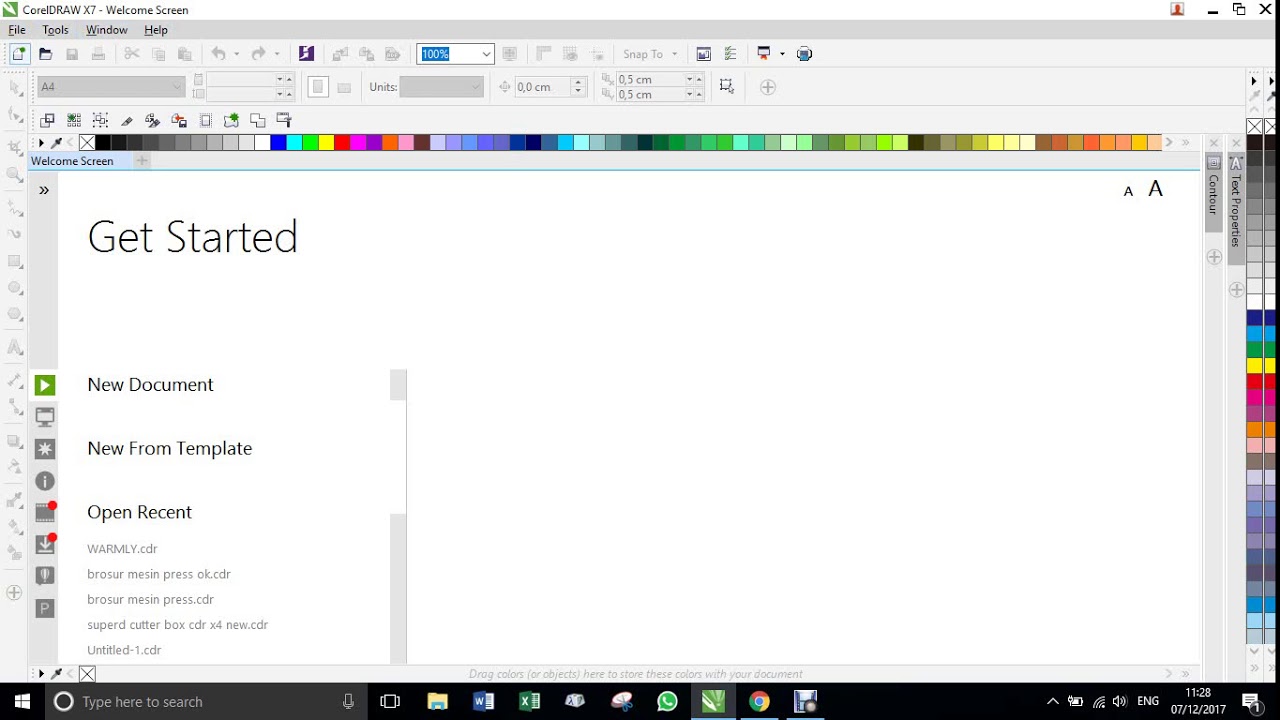
Task: Open Windows Start menu
Action: coord(22,702)
